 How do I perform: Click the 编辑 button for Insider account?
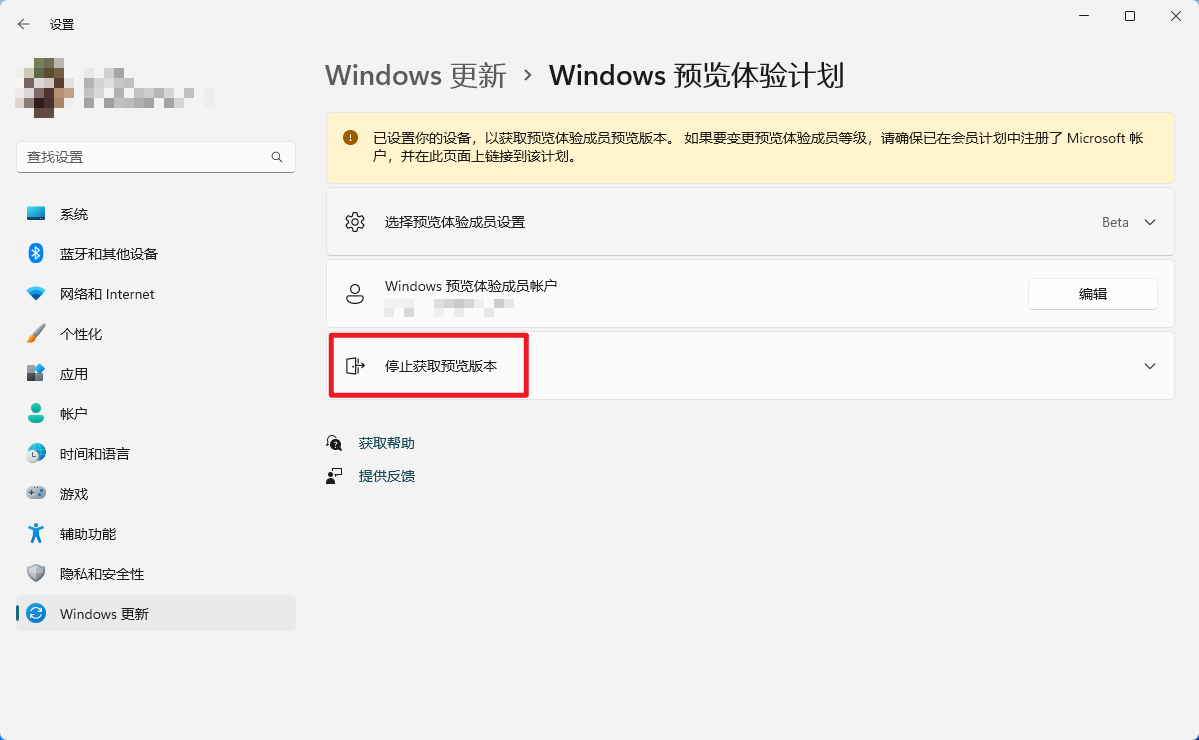1092,293
